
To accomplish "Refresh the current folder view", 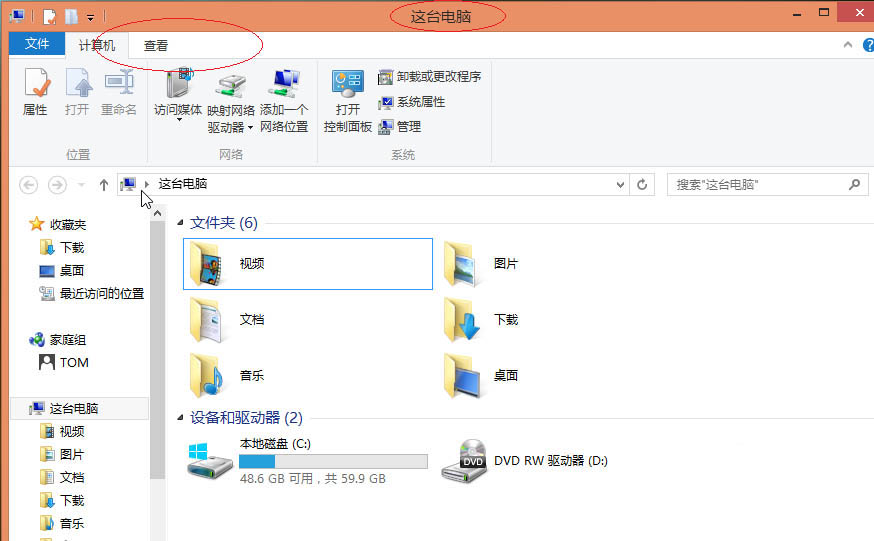I will (643, 185).
